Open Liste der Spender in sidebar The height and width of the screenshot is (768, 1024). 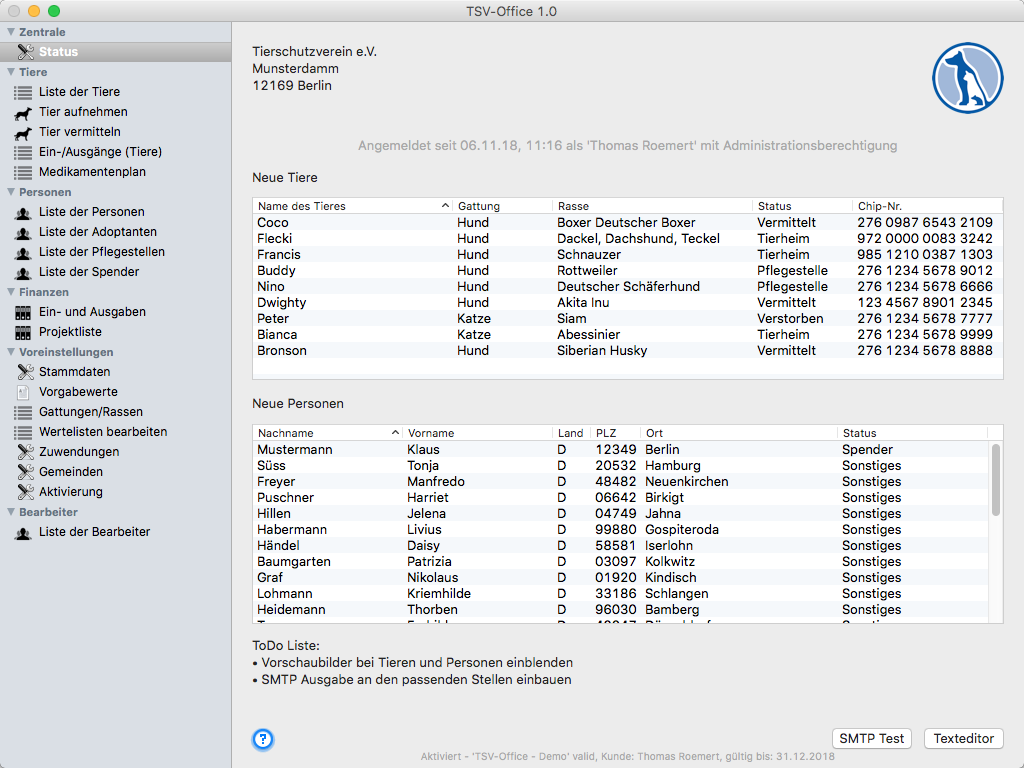click(x=89, y=272)
